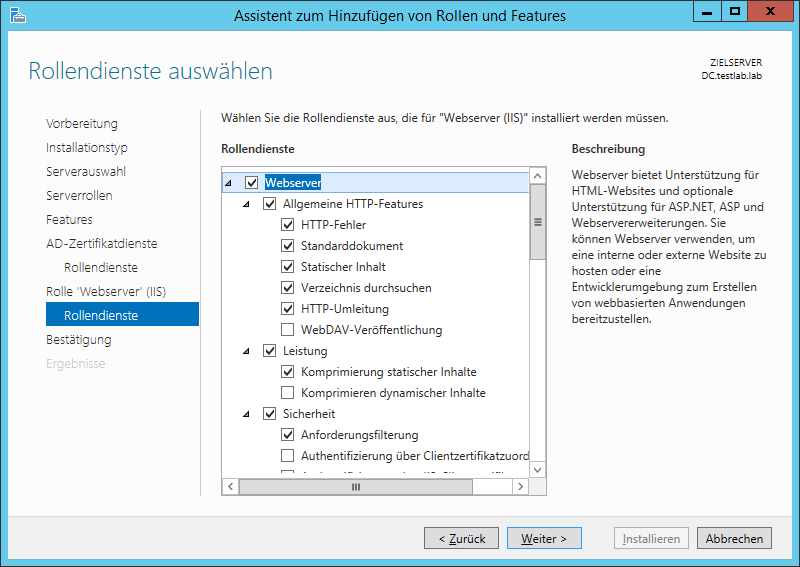Go to Serverauswahl step
Viewport: 800px width, 567px height.
click(x=86, y=171)
